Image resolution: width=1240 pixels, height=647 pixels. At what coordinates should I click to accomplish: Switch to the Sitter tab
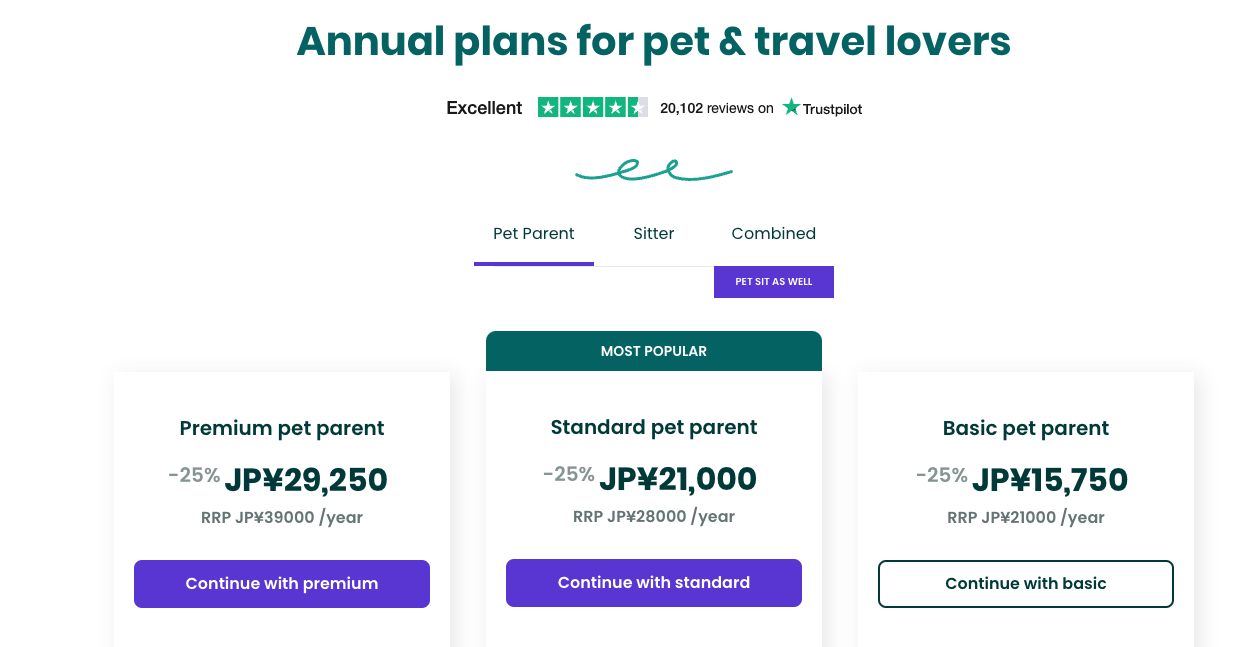pyautogui.click(x=654, y=234)
